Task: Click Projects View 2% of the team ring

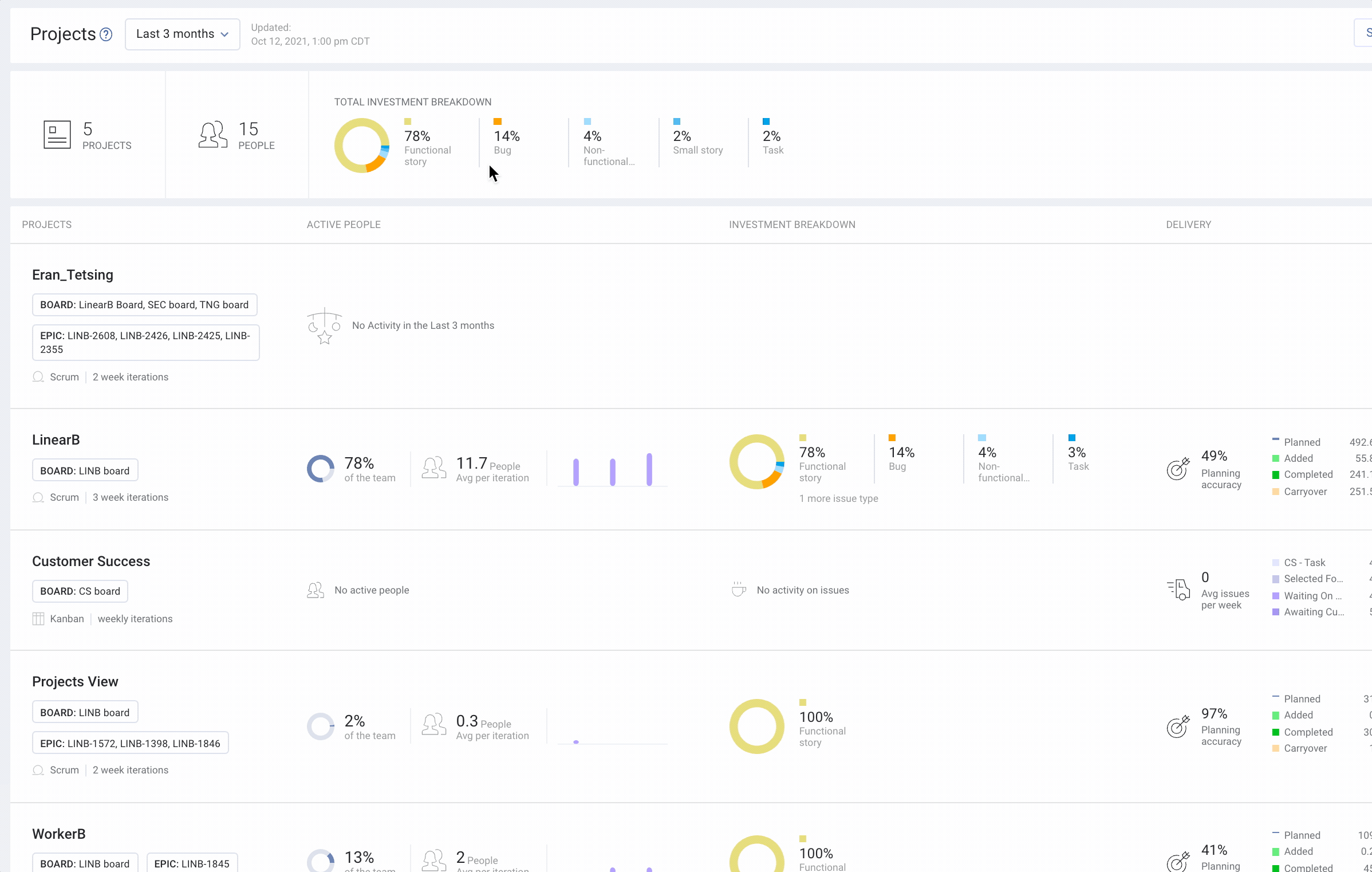Action: coord(321,726)
